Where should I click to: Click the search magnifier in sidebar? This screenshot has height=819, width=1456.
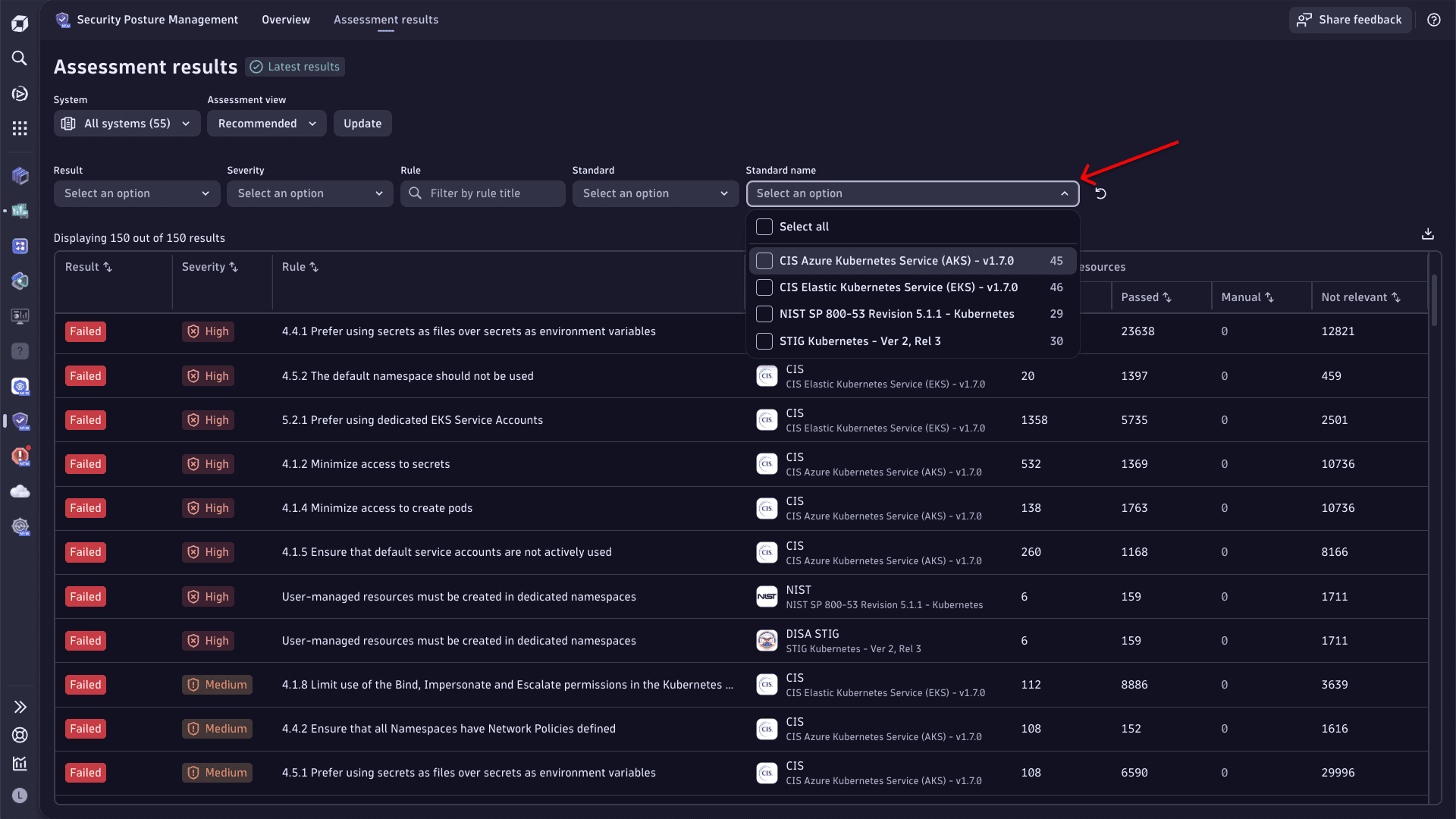point(20,58)
